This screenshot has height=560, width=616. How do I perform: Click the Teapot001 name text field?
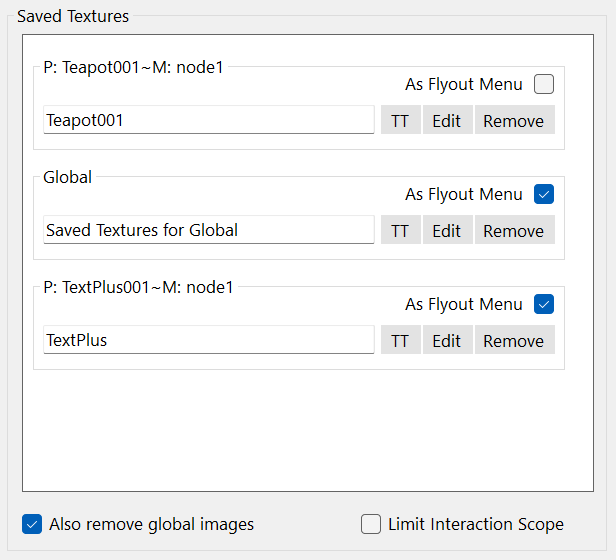[x=208, y=121]
